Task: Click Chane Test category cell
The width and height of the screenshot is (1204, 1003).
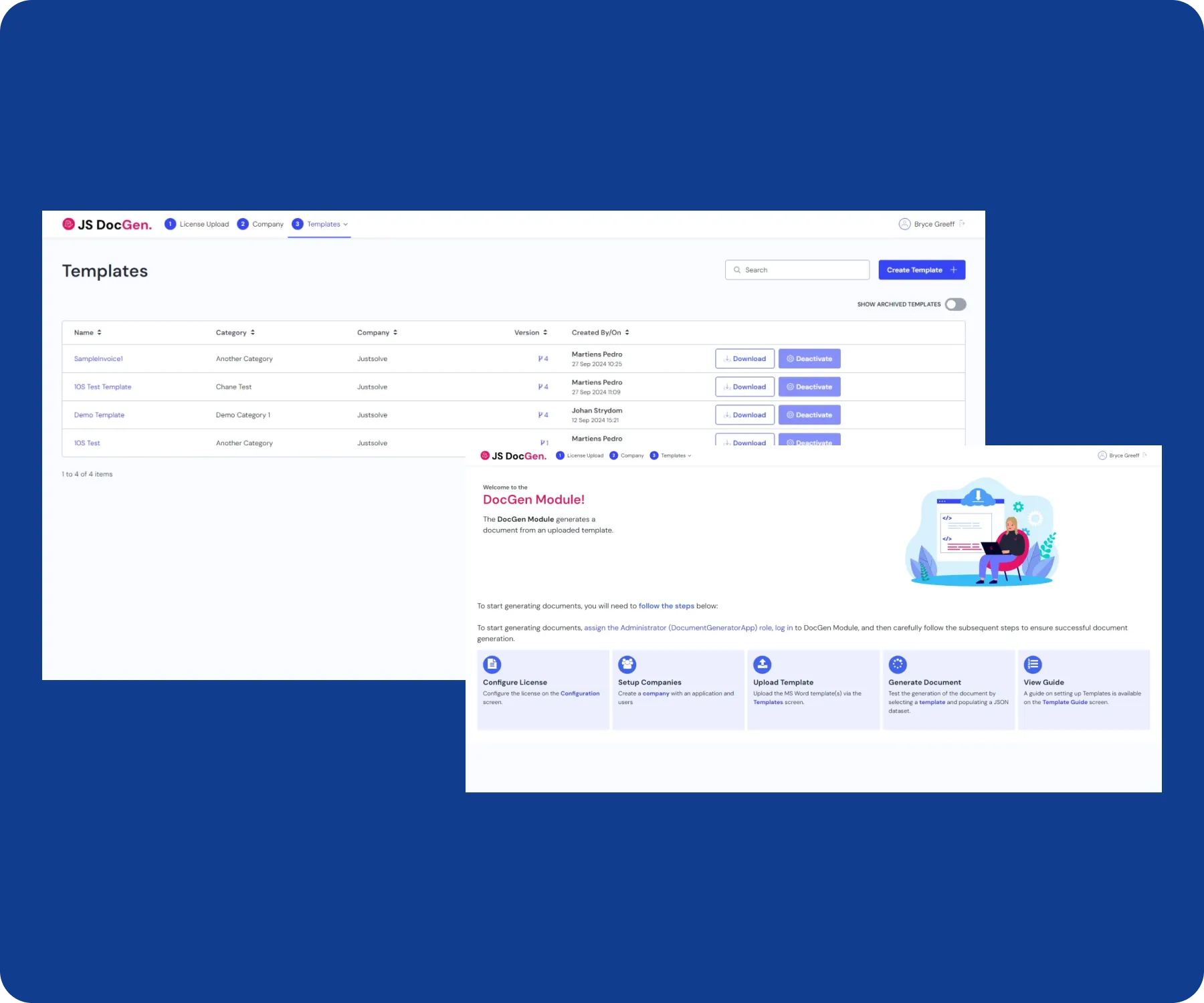Action: pos(233,387)
